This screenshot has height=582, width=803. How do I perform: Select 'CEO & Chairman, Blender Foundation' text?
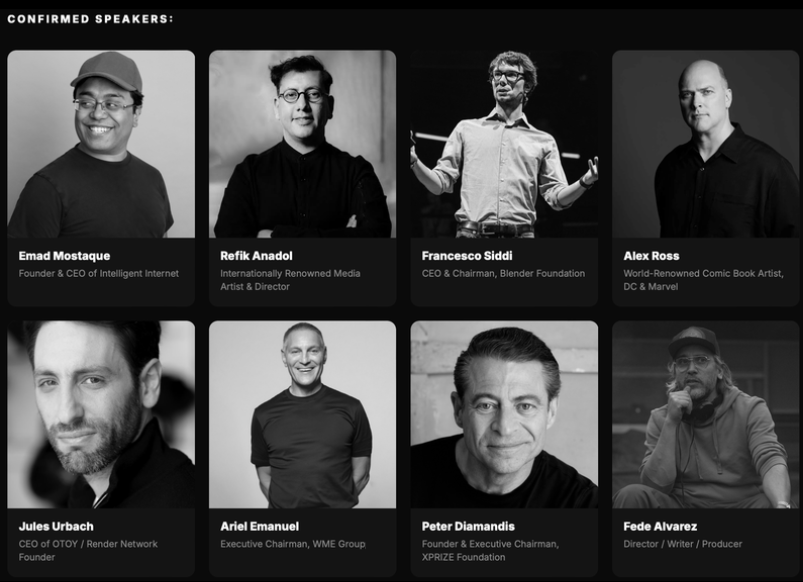point(503,274)
